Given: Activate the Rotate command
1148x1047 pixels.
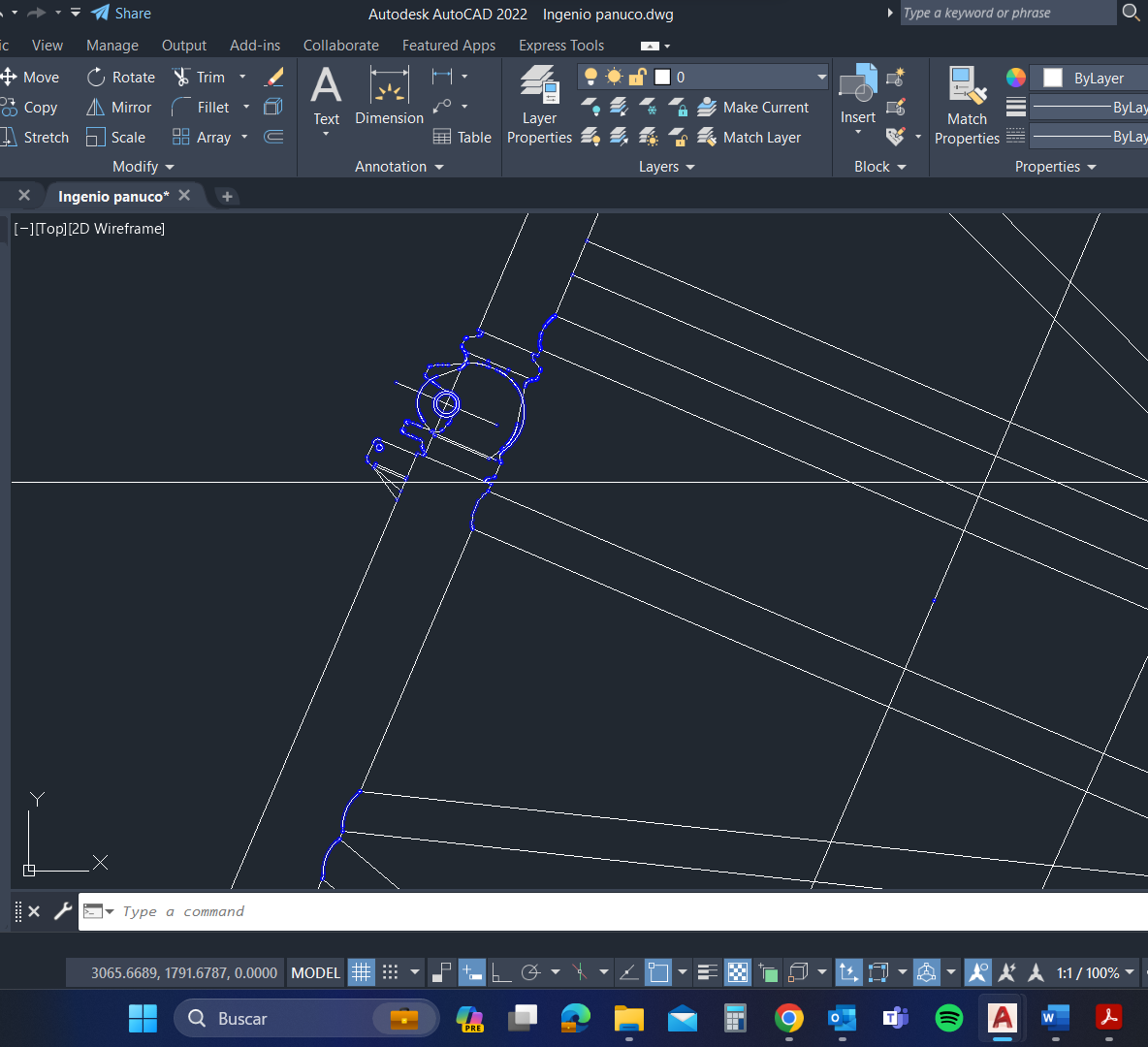Looking at the screenshot, I should coord(120,77).
